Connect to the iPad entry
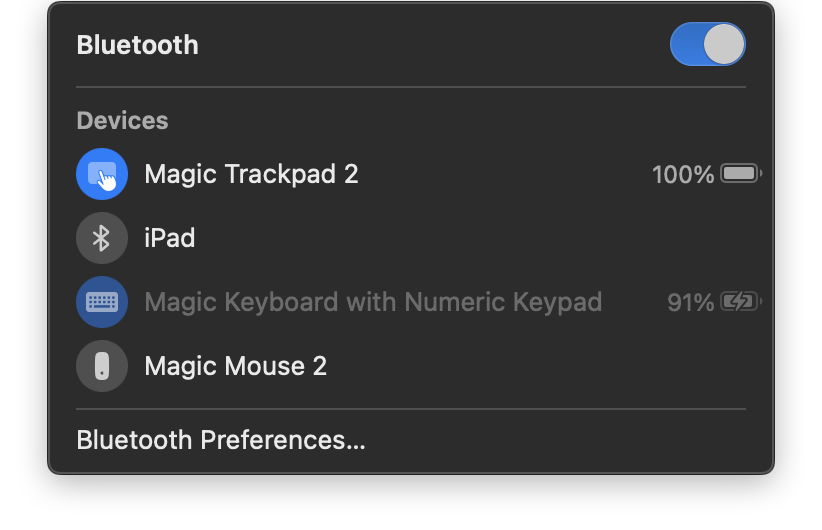822x530 pixels. click(x=169, y=238)
